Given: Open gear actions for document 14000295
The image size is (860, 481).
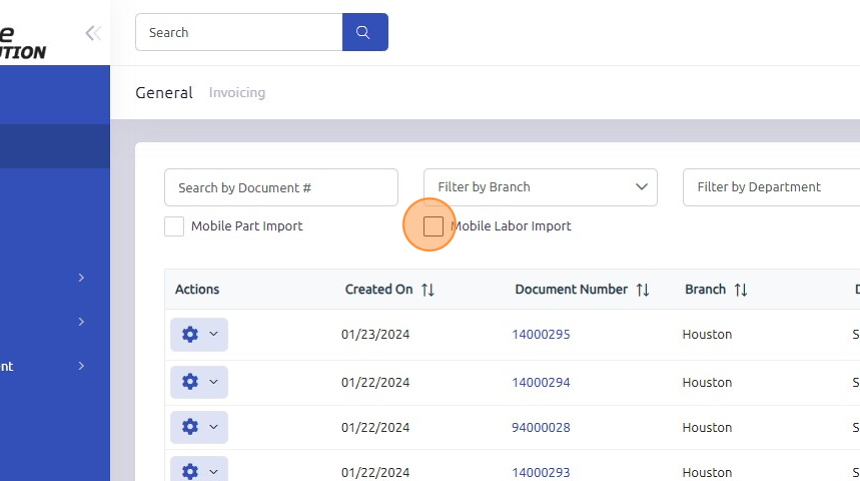Looking at the screenshot, I should click(x=199, y=334).
